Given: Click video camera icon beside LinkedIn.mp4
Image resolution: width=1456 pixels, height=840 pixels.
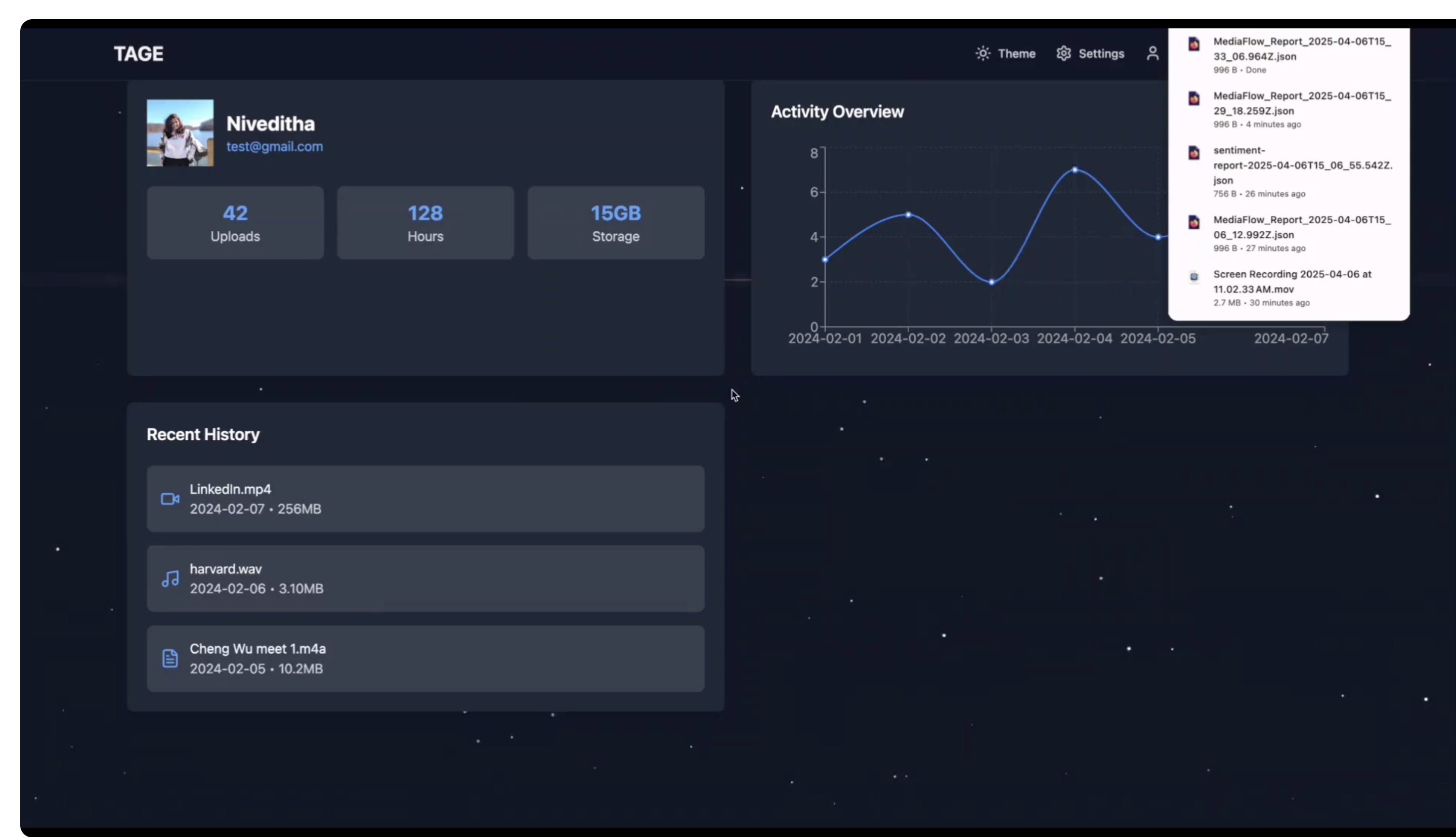Looking at the screenshot, I should point(169,499).
